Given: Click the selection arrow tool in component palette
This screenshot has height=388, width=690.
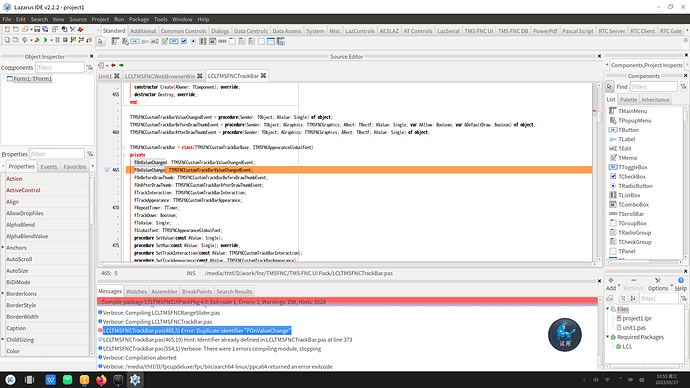Looking at the screenshot, I should (101, 42).
